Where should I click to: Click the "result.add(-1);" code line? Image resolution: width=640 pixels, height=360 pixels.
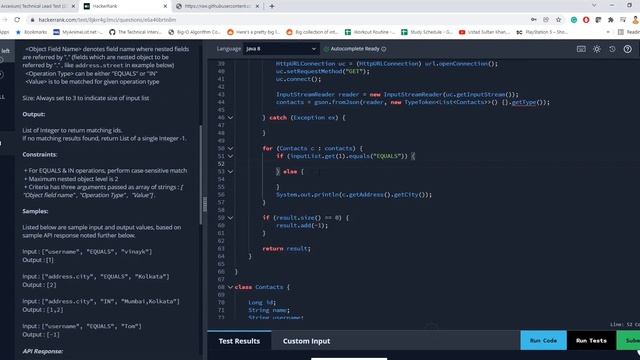coord(302,226)
